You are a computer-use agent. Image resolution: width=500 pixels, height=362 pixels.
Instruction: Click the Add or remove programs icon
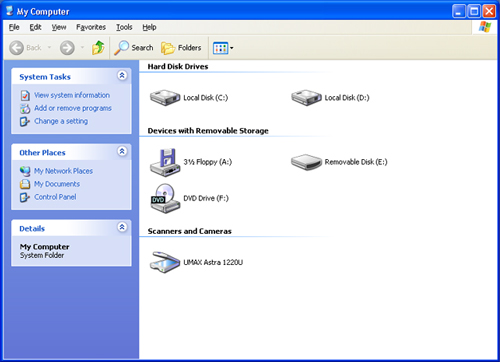pos(25,108)
